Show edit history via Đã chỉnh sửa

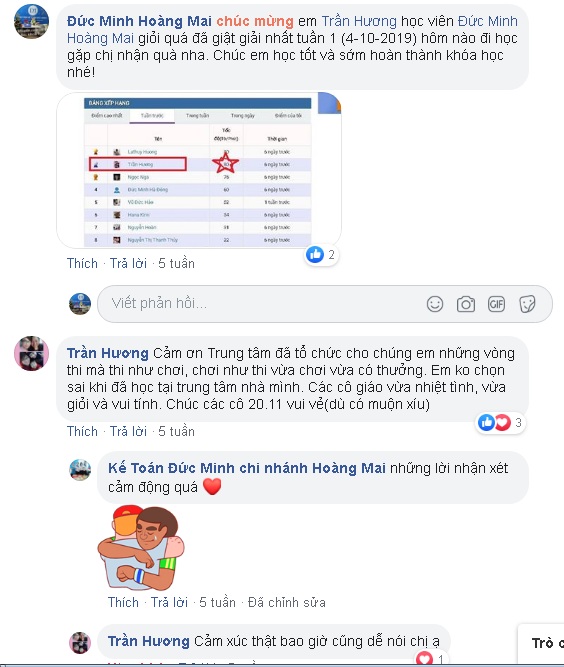coord(287,602)
